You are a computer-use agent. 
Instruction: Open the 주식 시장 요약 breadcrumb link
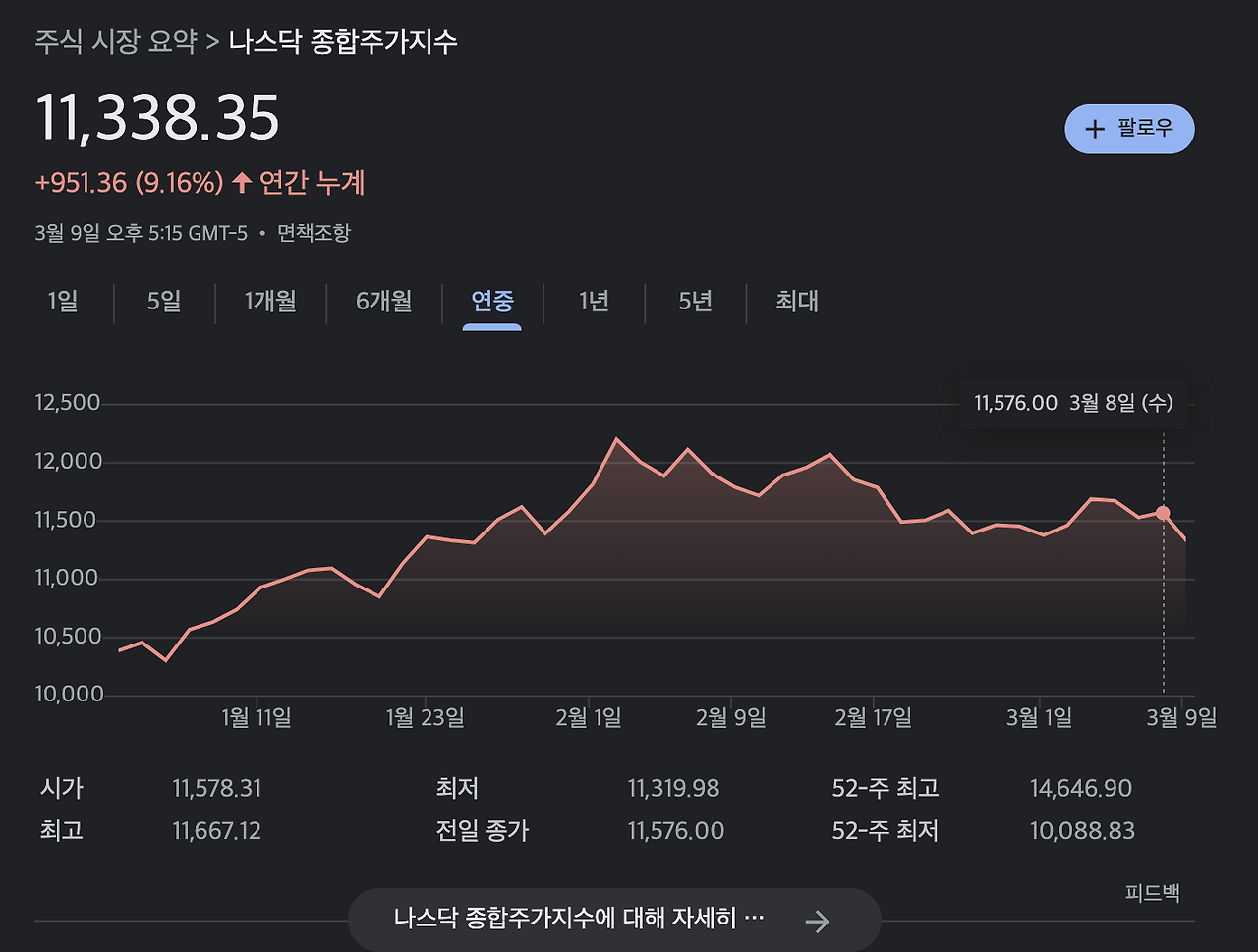[x=116, y=42]
